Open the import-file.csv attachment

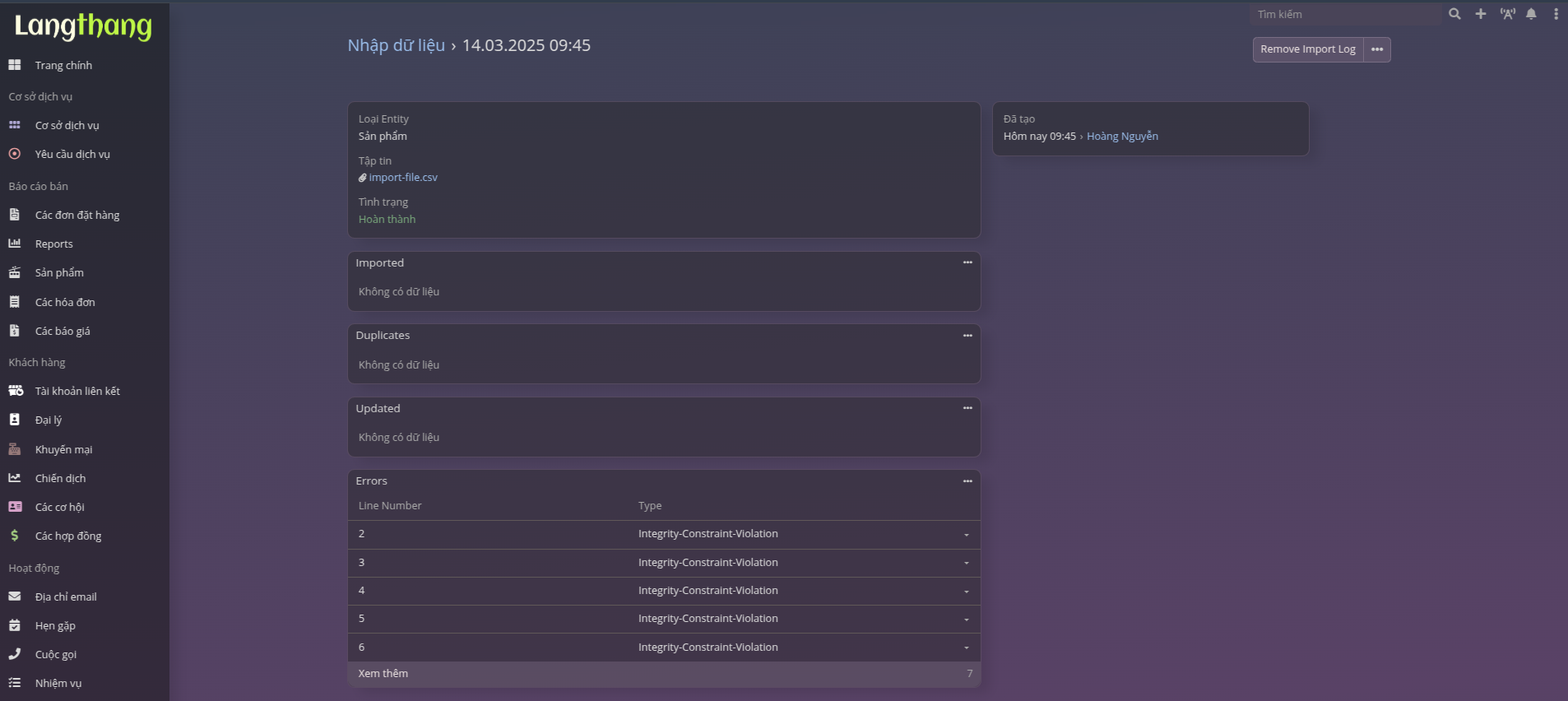pyautogui.click(x=403, y=178)
